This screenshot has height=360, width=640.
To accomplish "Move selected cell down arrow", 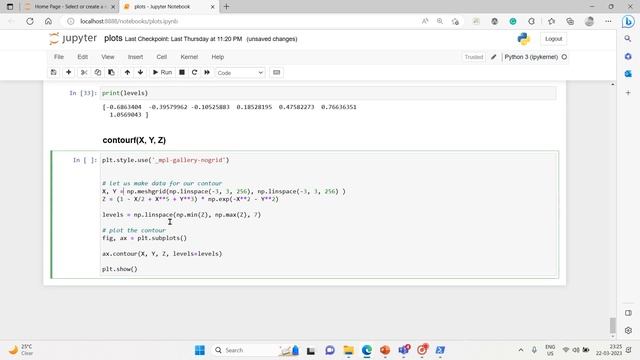I will 140,72.
